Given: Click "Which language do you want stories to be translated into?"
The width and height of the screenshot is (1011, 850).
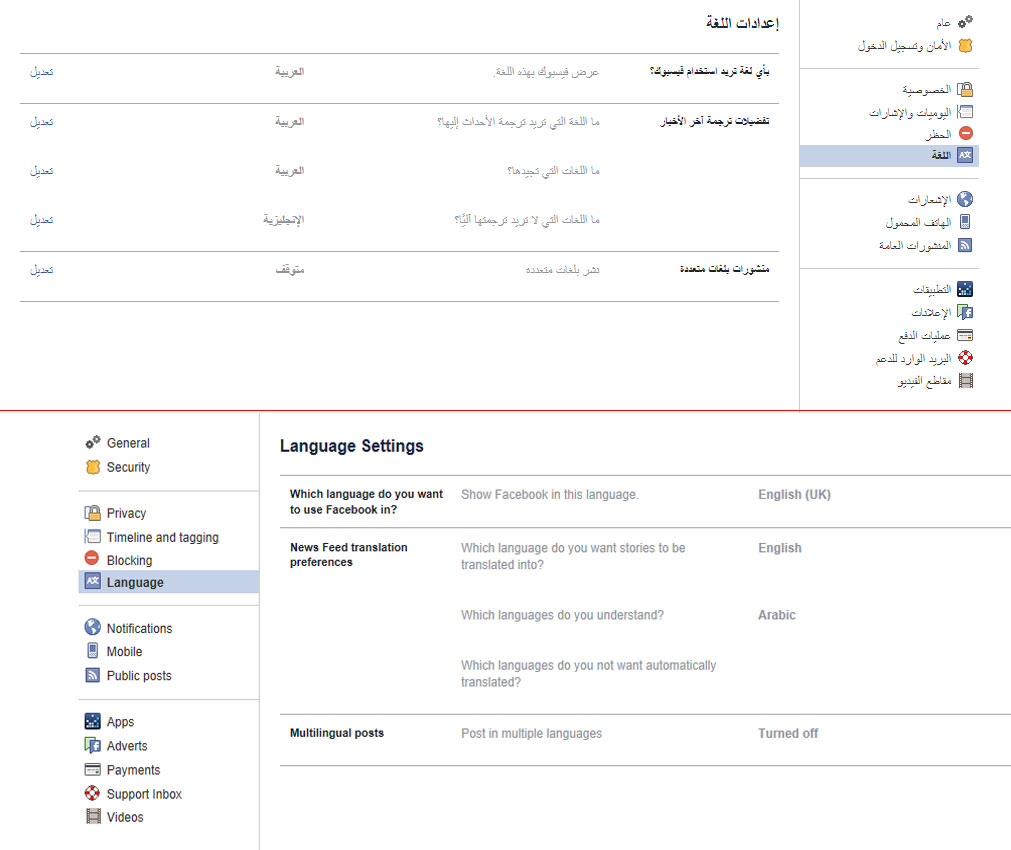Looking at the screenshot, I should click(573, 556).
